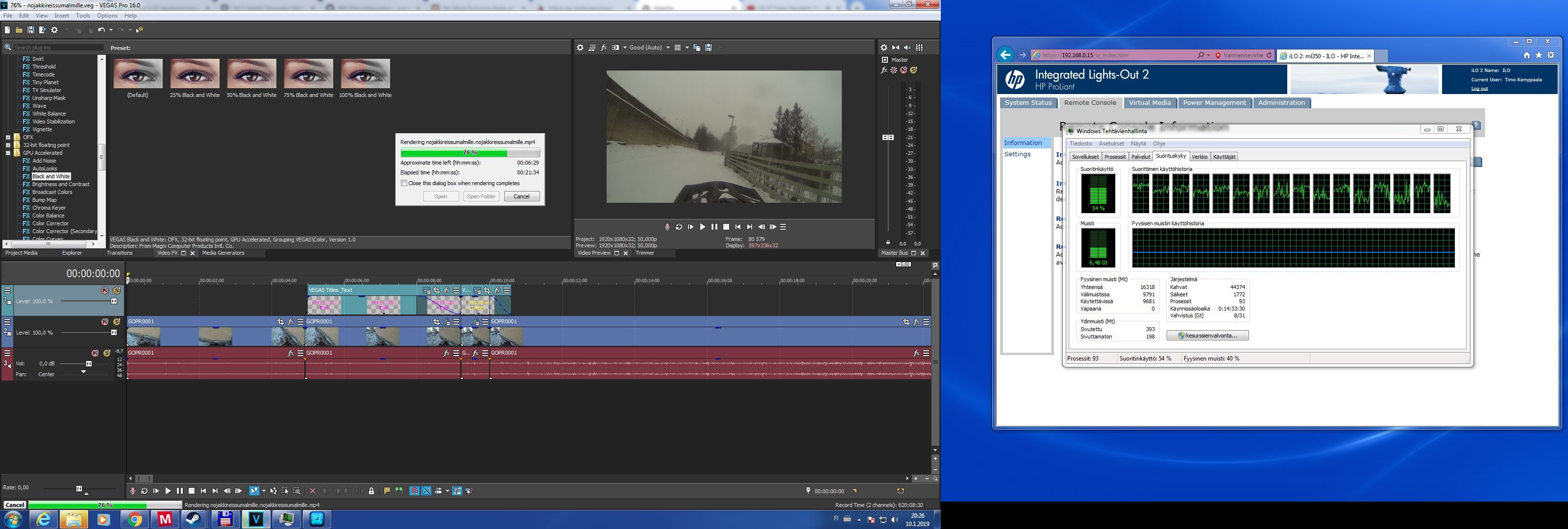Open the Good (Auto) preview quality dropdown
1568x529 pixels.
pos(667,48)
